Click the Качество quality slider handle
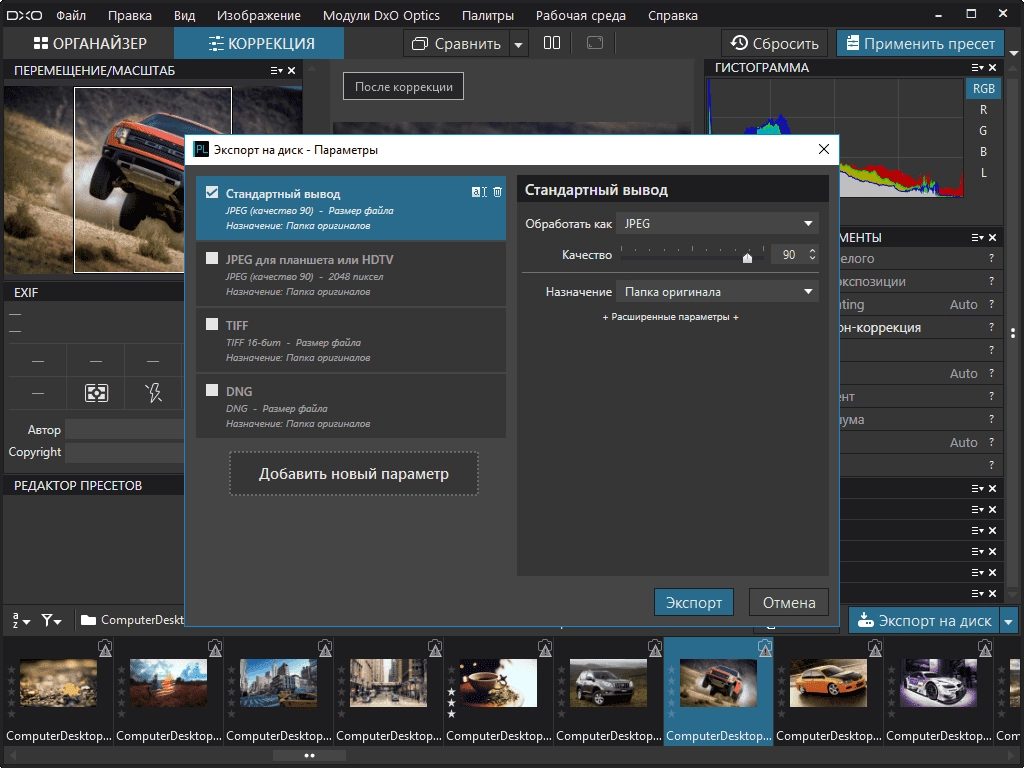The image size is (1024, 768). [x=747, y=257]
